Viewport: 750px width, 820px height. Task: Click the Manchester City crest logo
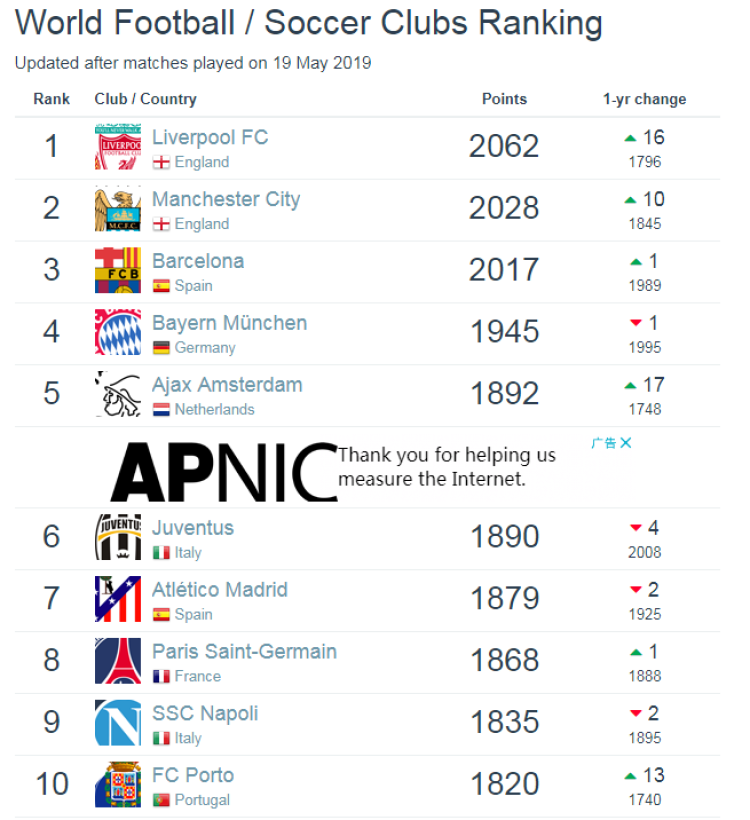coord(118,208)
